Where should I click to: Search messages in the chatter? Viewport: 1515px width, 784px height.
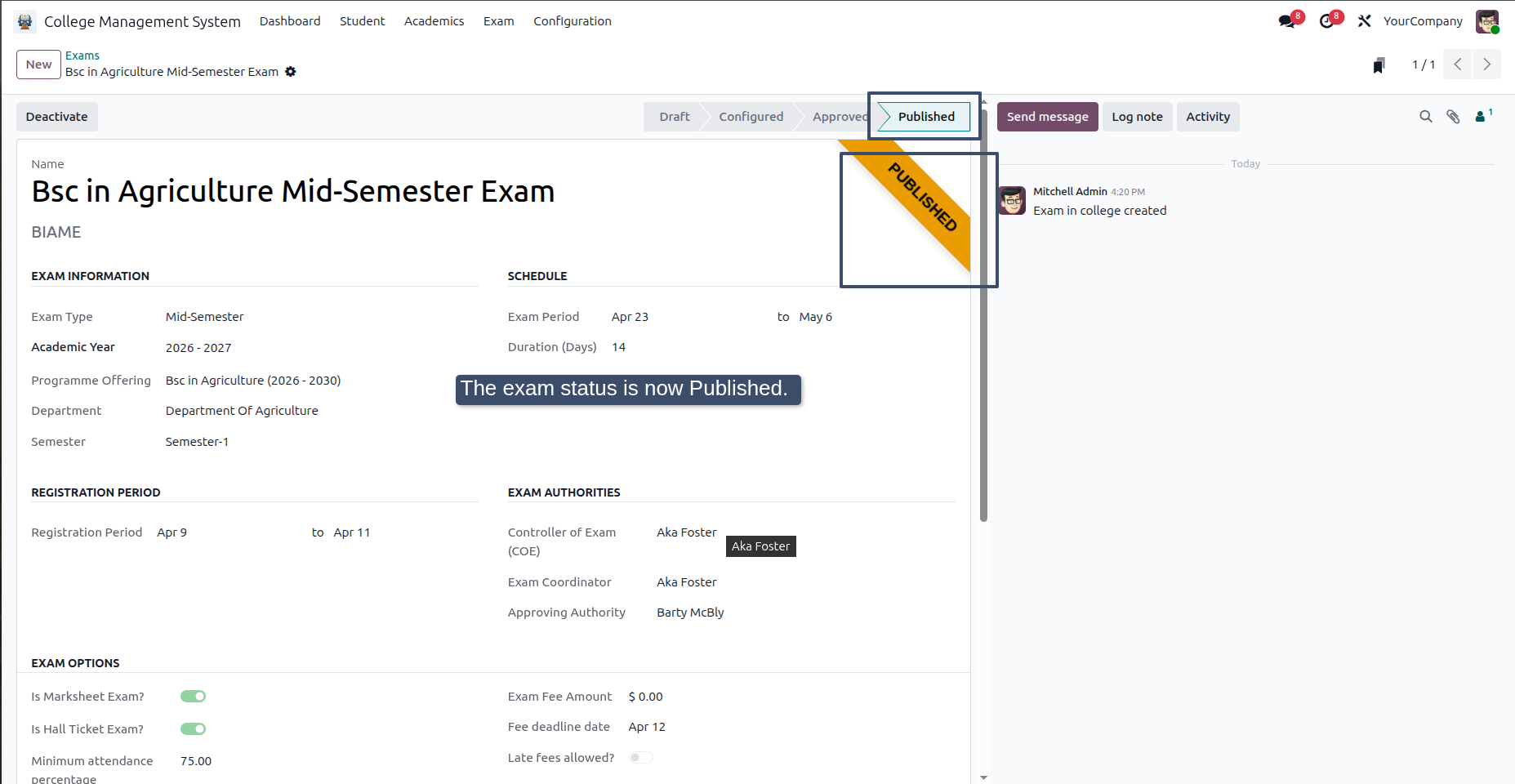pos(1426,117)
